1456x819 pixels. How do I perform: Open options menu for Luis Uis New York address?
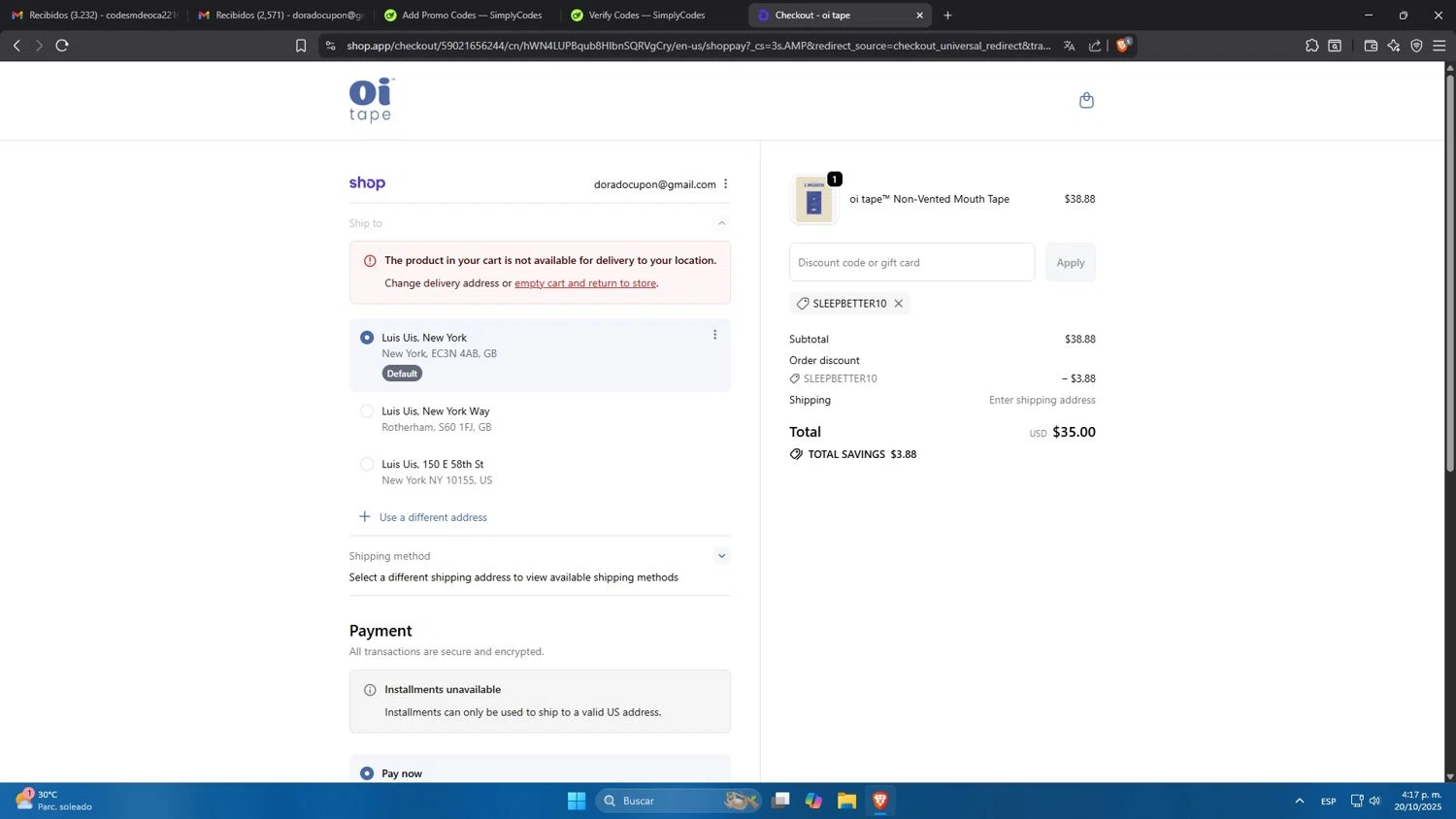714,335
